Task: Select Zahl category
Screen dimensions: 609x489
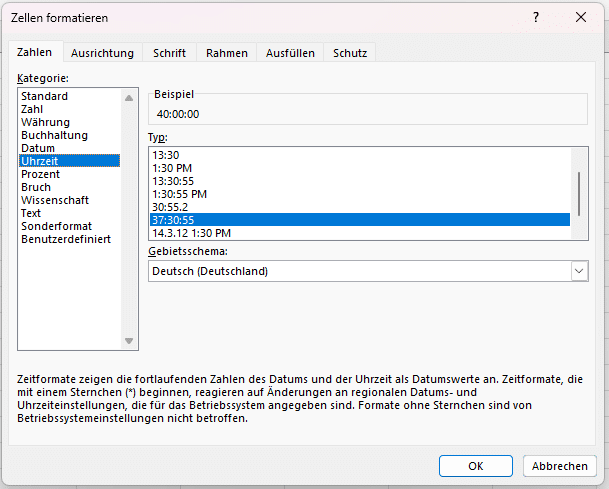Action: coord(70,109)
